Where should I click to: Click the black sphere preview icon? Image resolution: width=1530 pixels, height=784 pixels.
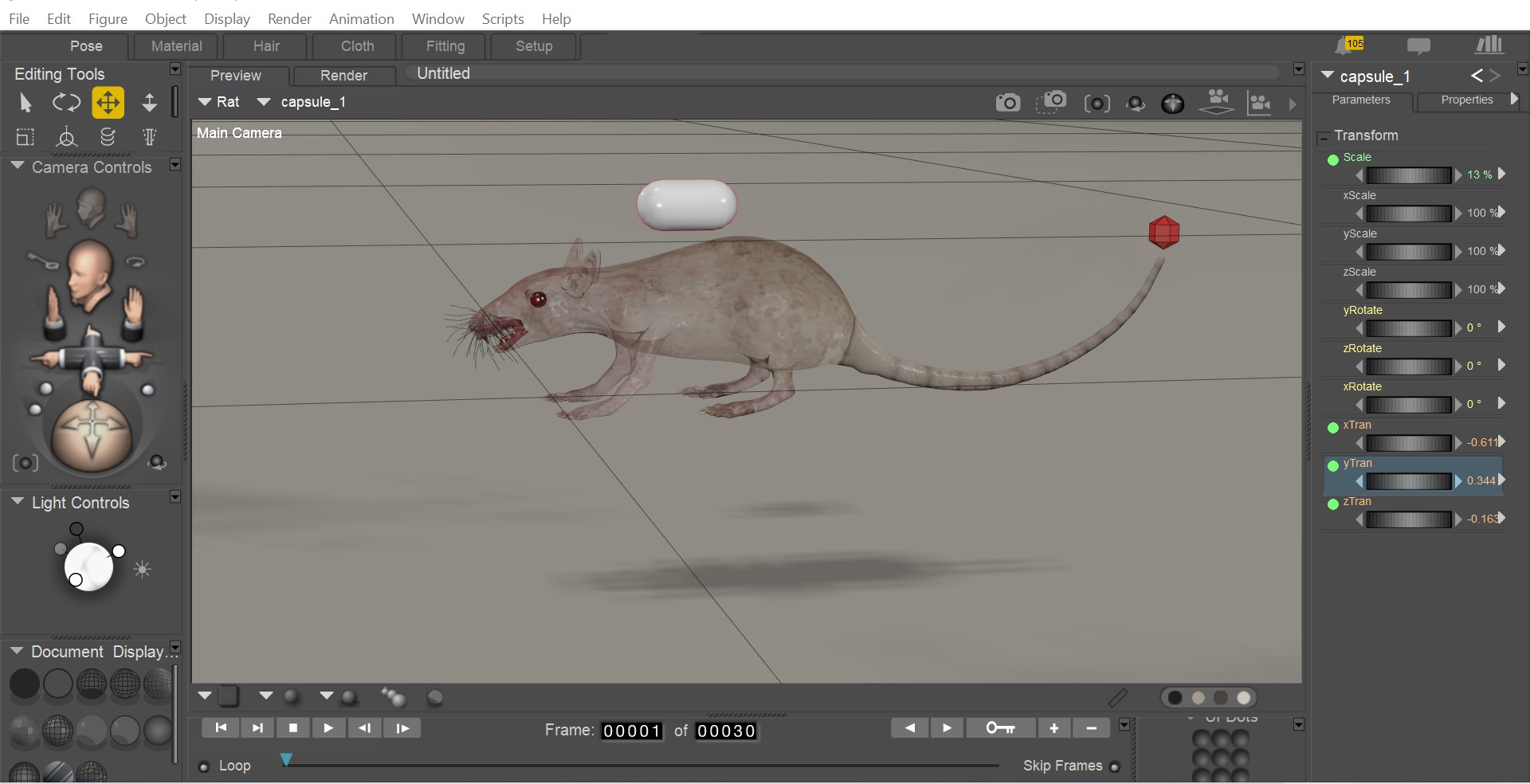point(1173,104)
